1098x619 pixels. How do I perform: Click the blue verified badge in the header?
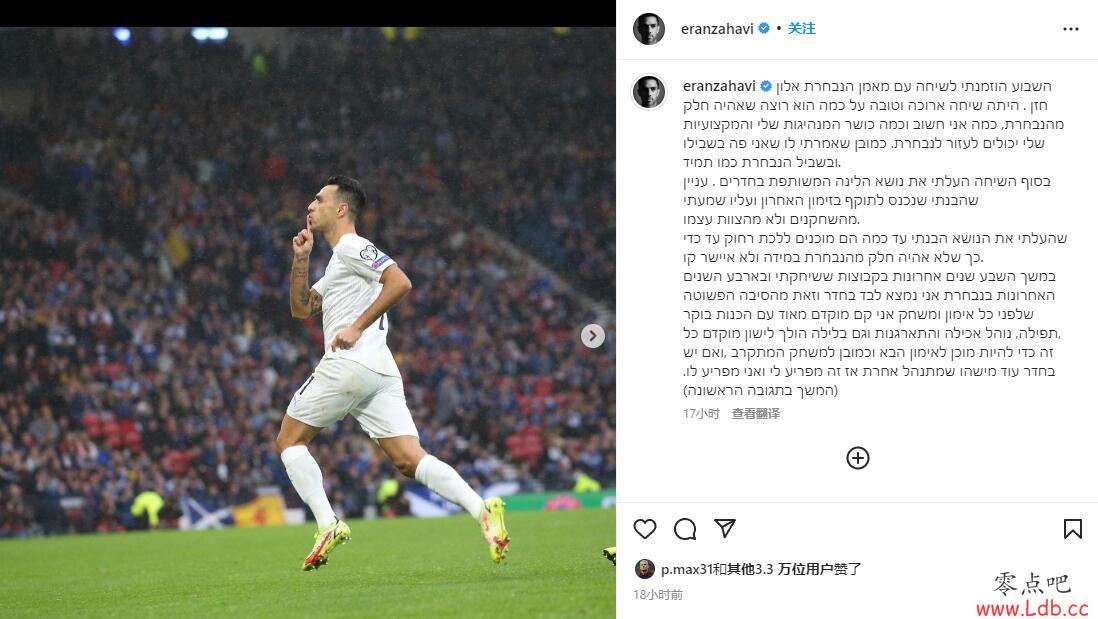764,28
